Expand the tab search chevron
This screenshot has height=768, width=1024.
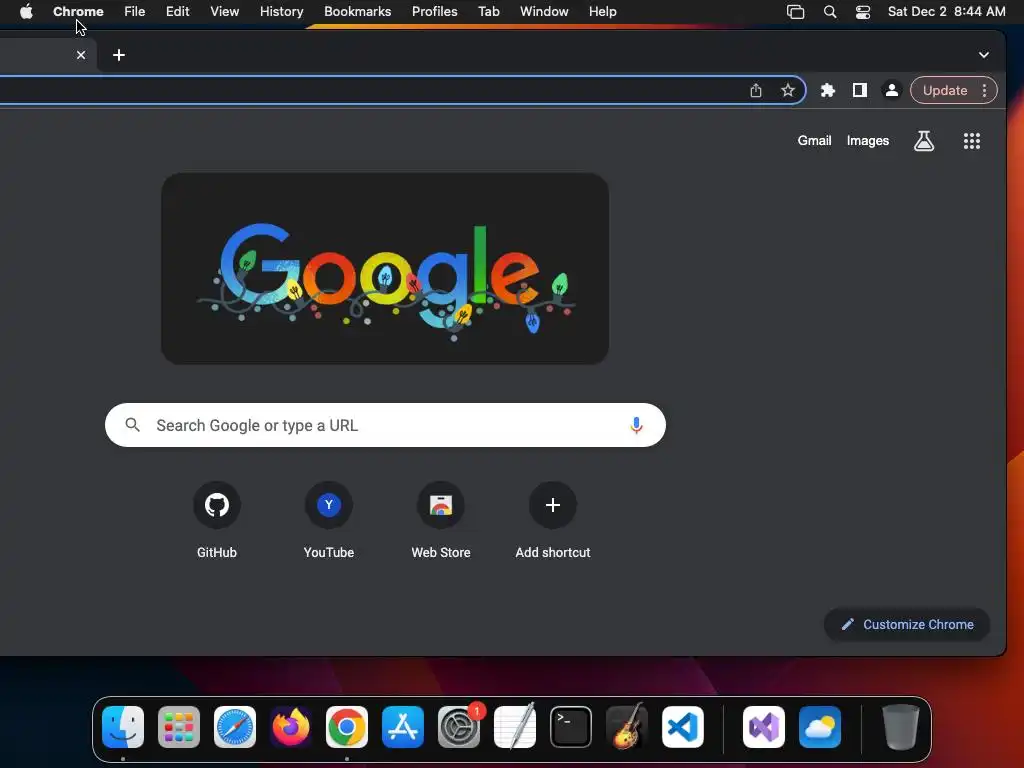pyautogui.click(x=984, y=55)
